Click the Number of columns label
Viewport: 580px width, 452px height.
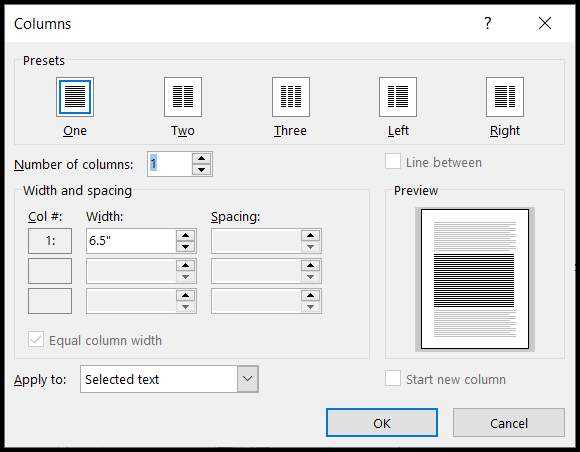[74, 164]
